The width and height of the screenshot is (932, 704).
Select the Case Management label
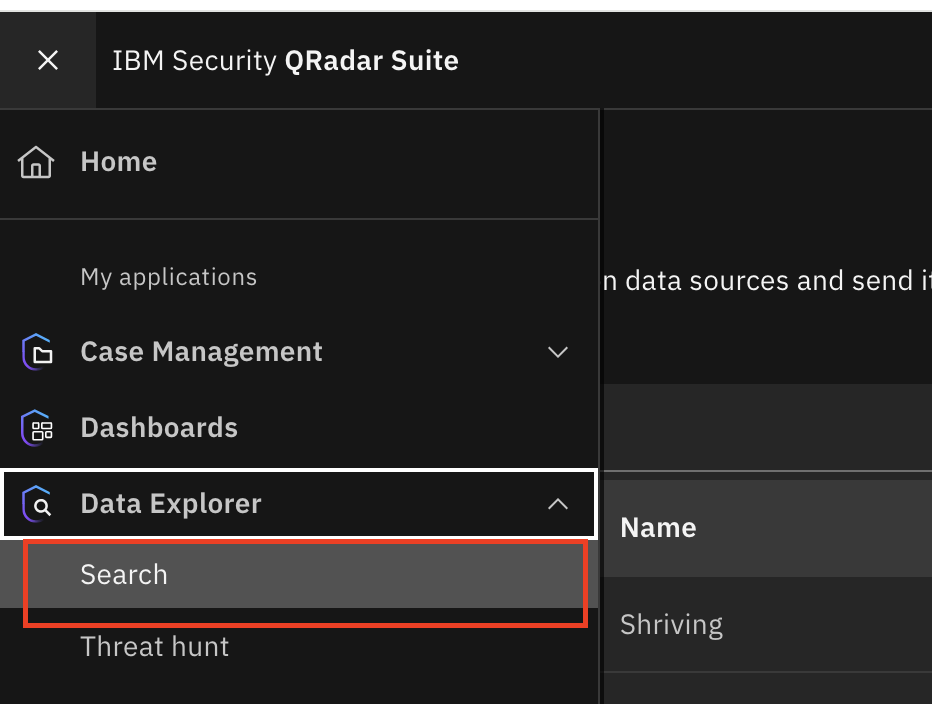201,351
